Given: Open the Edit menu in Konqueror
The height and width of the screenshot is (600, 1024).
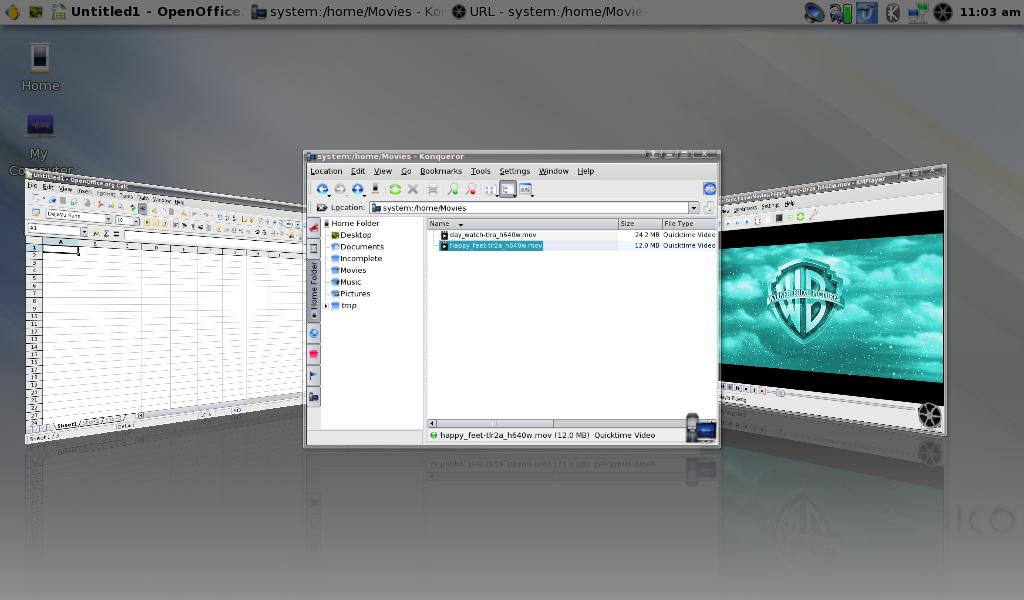Looking at the screenshot, I should [x=358, y=171].
